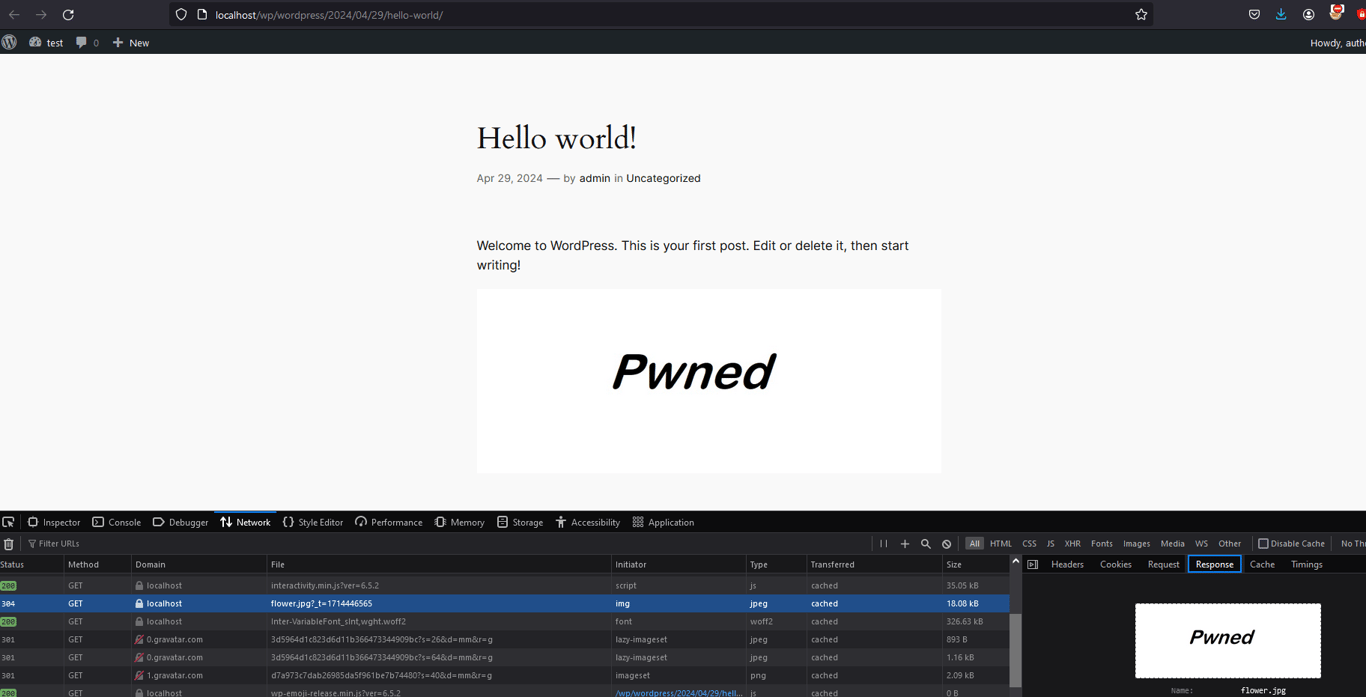Activate the element picker tool
This screenshot has height=697, width=1366.
point(8,522)
